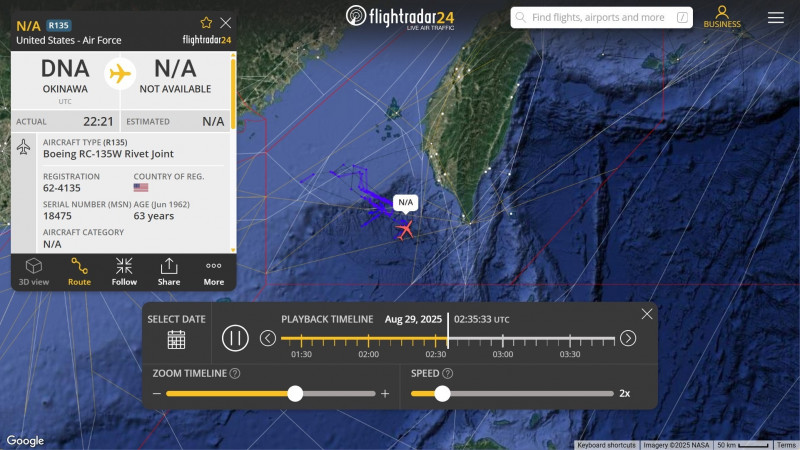The height and width of the screenshot is (450, 800).
Task: Click the N/A aircraft label on map
Action: 406,203
